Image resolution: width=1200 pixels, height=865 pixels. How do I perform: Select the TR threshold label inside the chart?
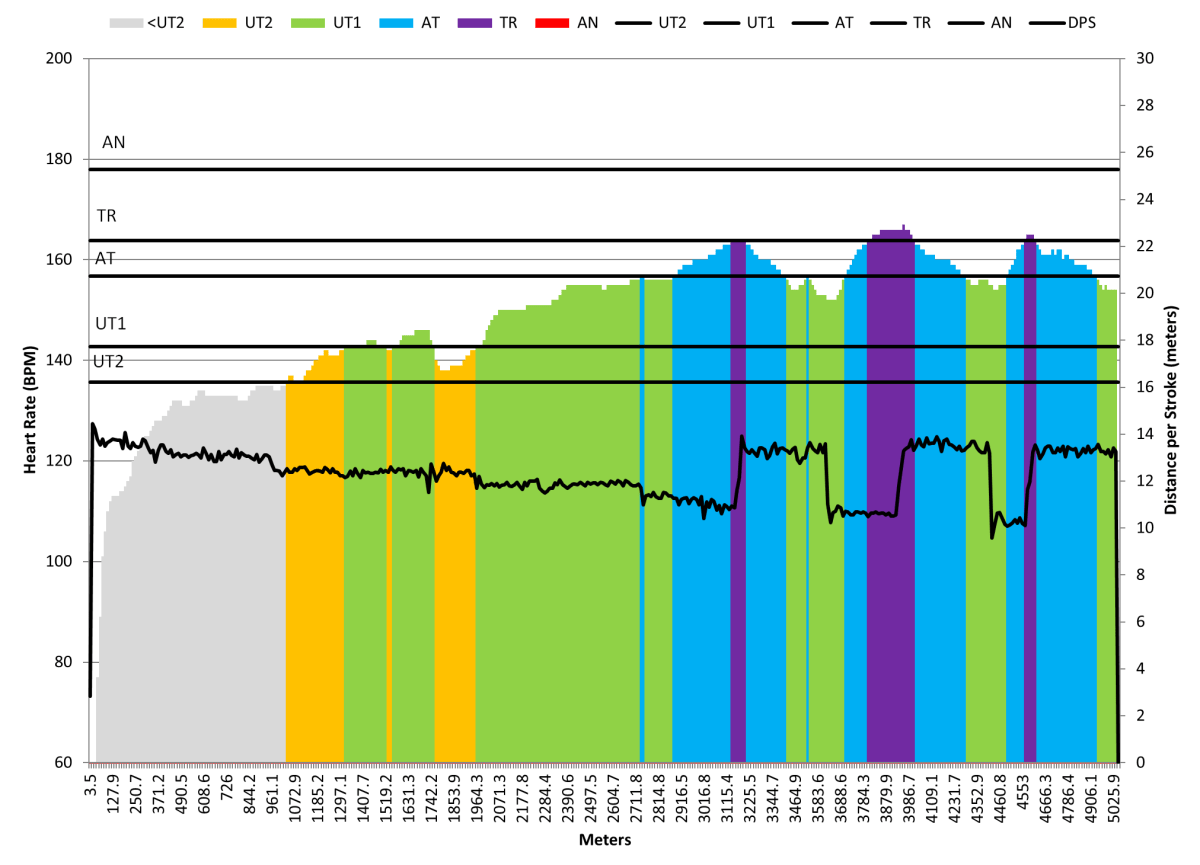[x=106, y=215]
